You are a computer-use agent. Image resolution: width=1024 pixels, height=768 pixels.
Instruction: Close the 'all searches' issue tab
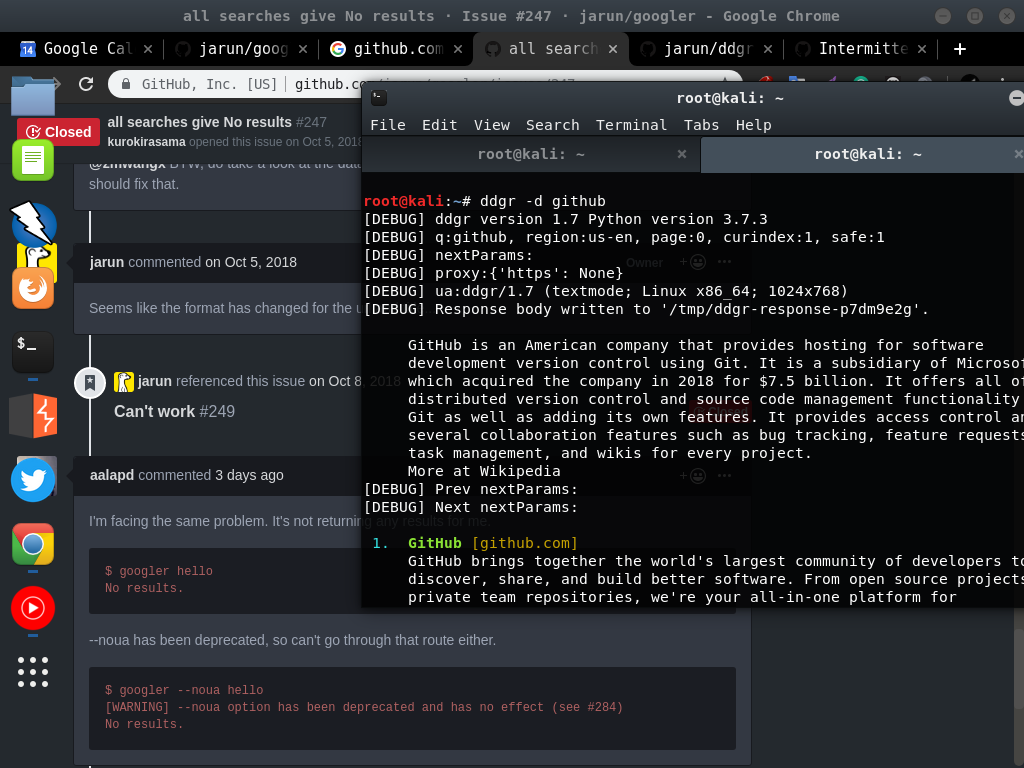(x=613, y=49)
